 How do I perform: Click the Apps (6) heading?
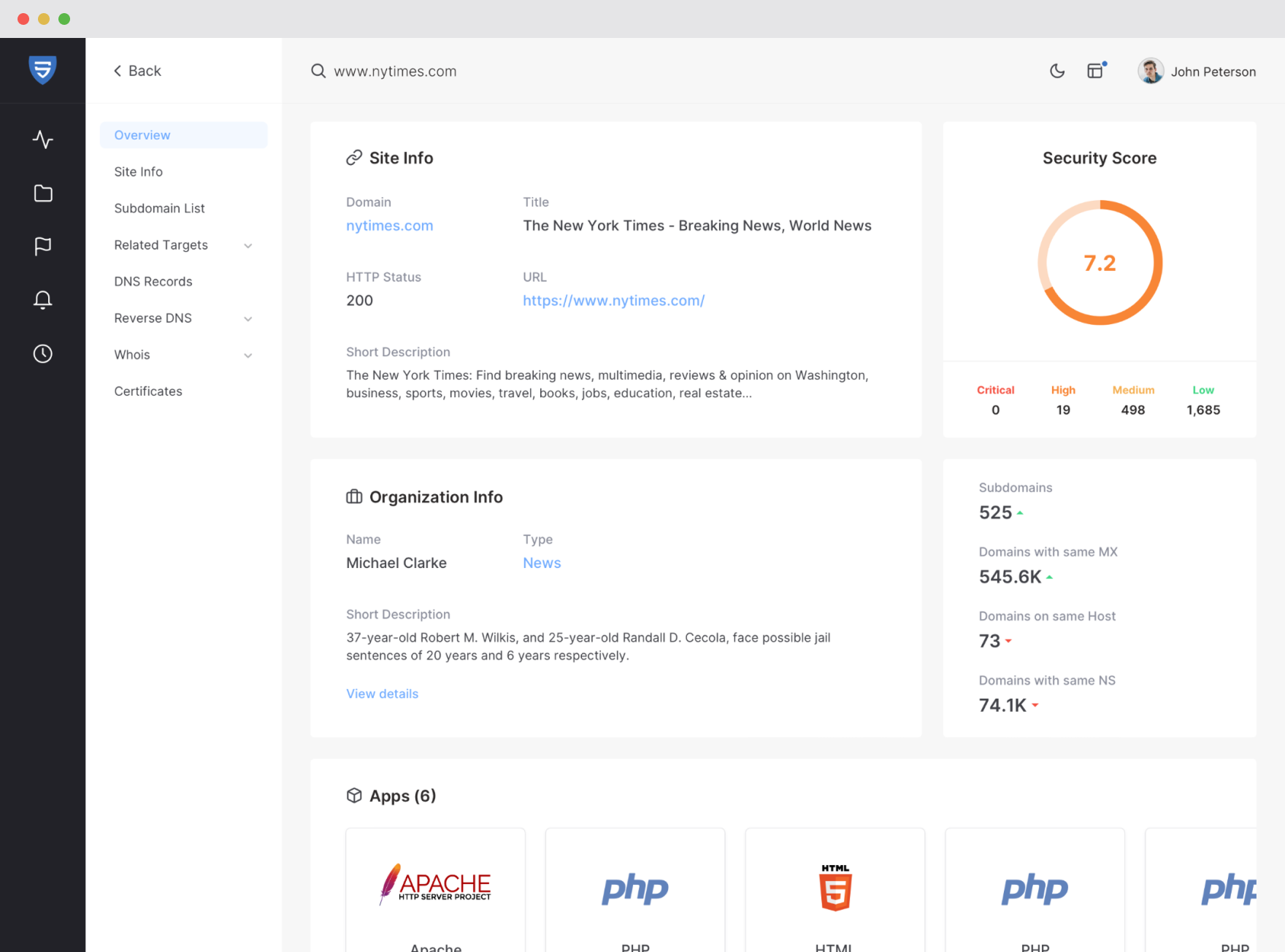(403, 796)
